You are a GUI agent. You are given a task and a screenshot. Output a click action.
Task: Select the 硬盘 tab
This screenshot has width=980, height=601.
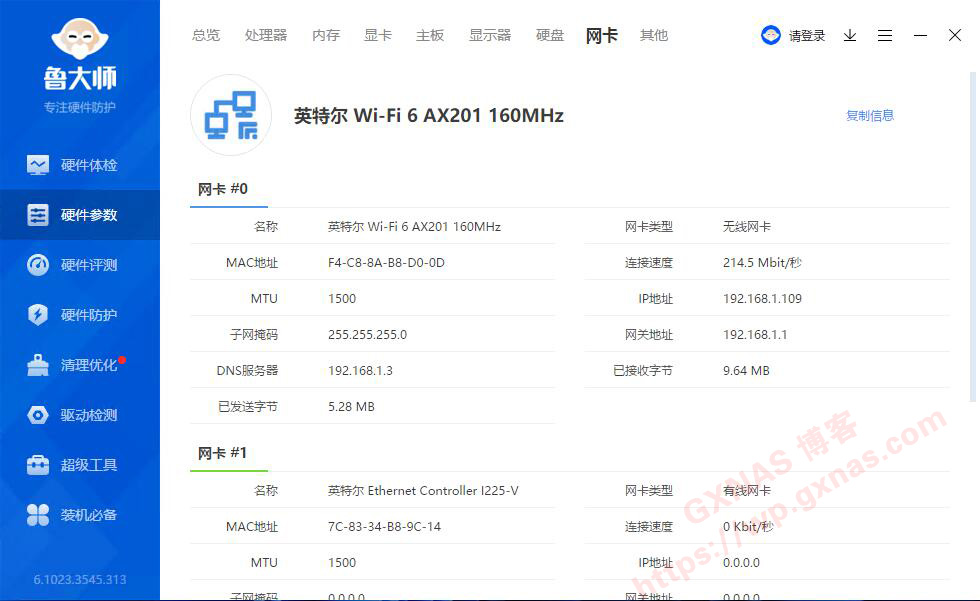tap(550, 35)
